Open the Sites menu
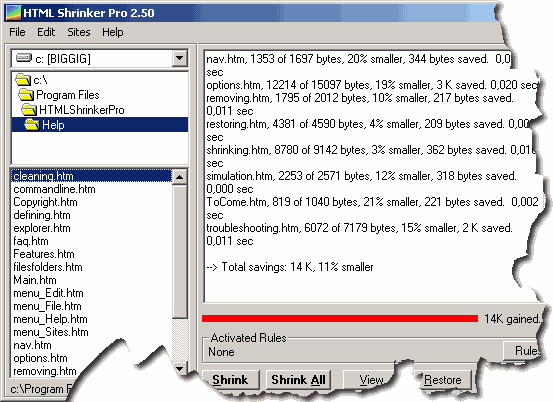The height and width of the screenshot is (402, 553). tap(79, 32)
